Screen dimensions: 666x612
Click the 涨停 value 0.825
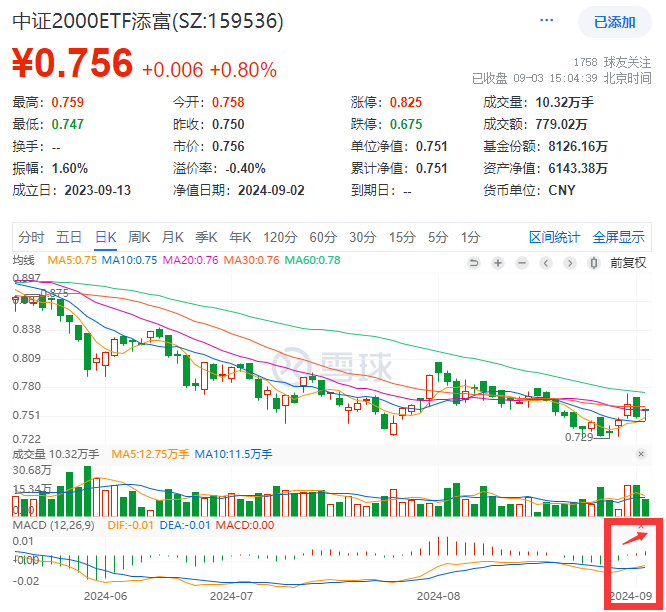coord(406,102)
